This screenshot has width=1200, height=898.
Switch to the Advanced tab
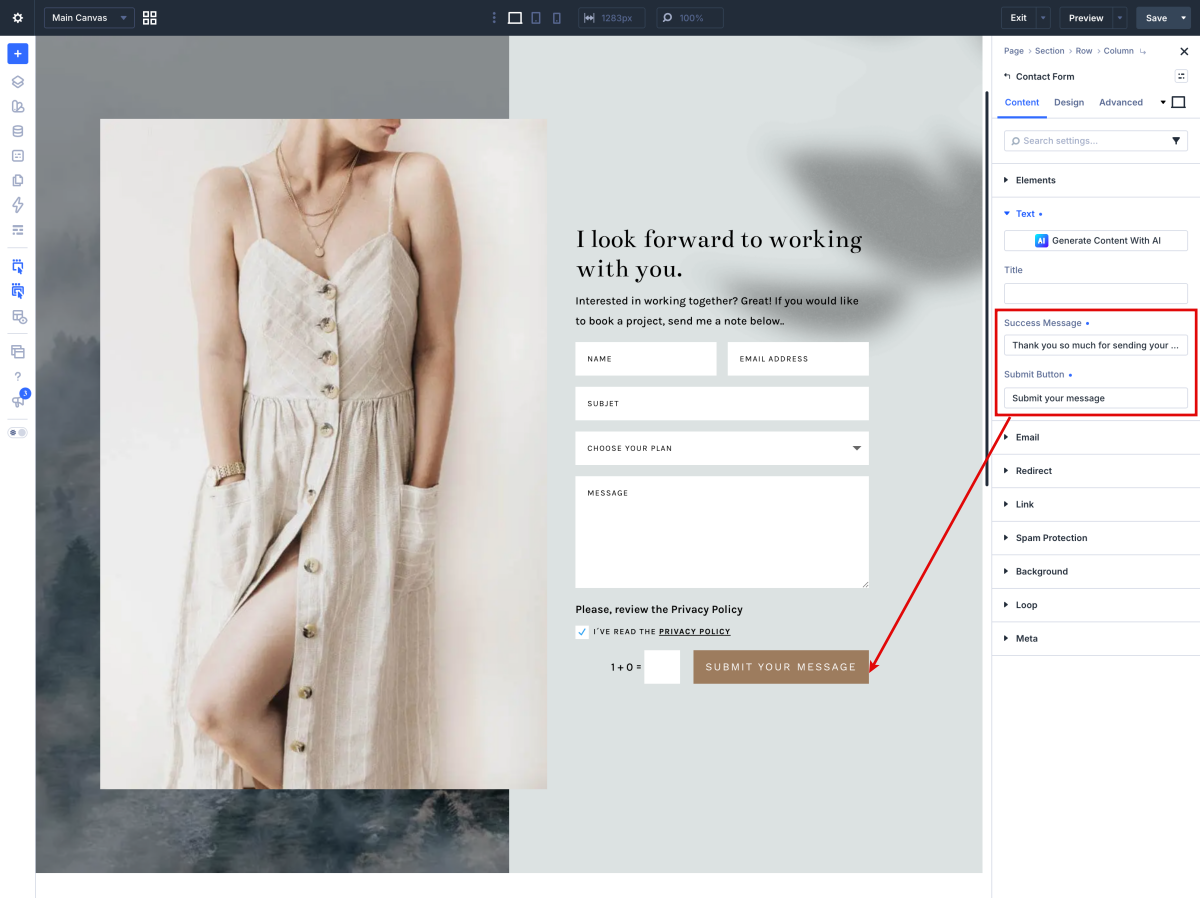coord(1121,102)
